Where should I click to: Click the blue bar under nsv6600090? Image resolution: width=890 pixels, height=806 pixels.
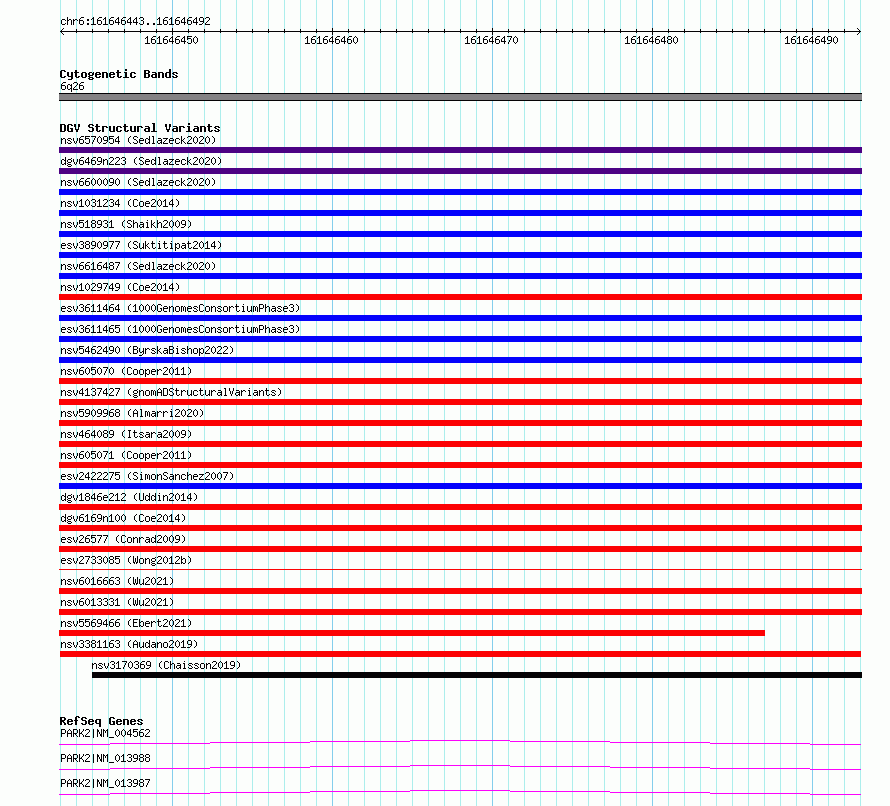(460, 192)
